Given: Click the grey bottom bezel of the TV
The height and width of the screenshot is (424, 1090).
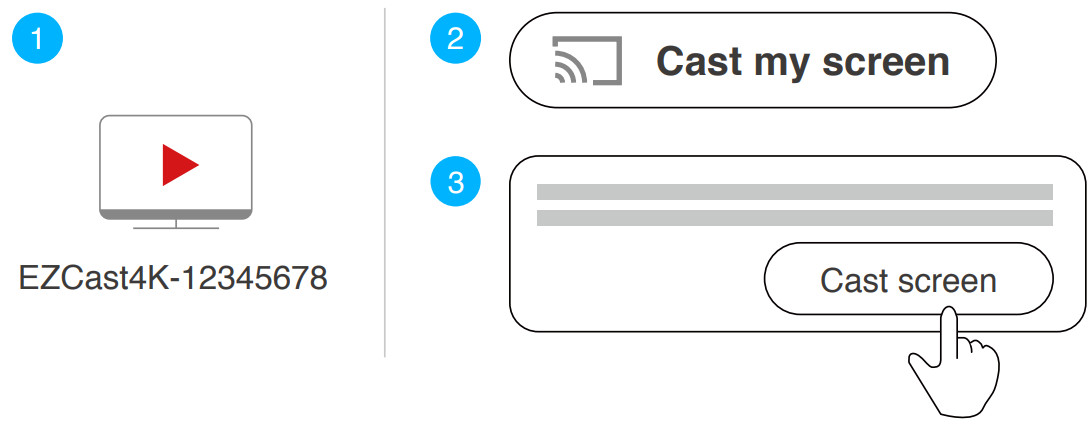Looking at the screenshot, I should [176, 213].
